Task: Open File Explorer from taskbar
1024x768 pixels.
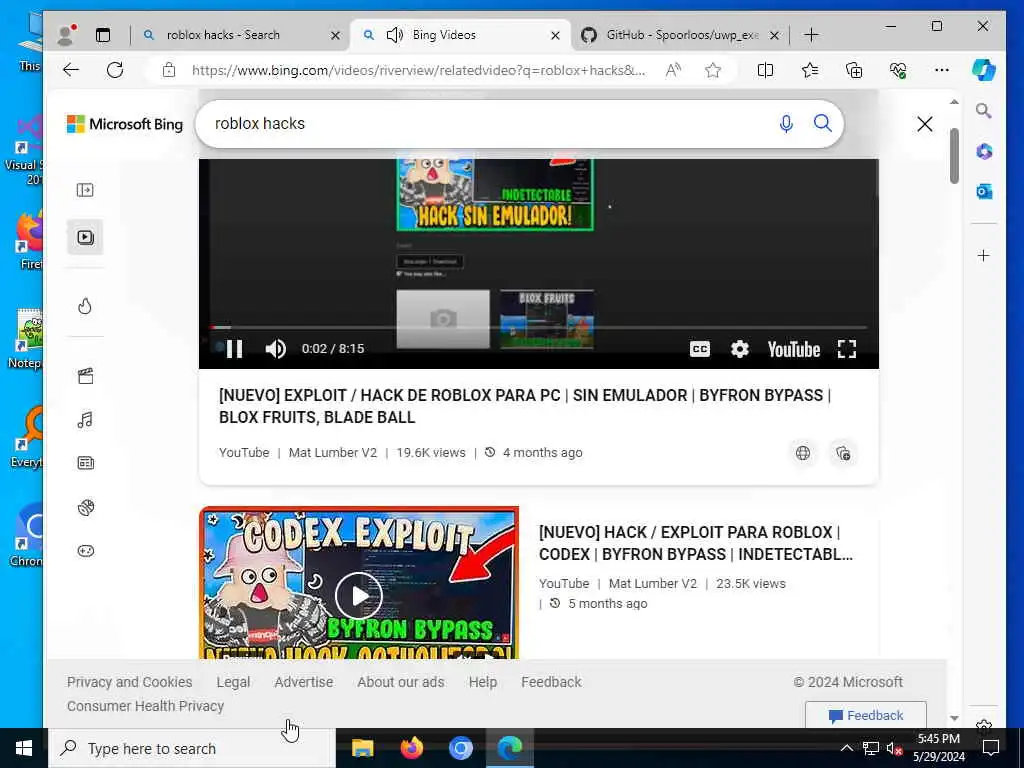Action: coord(362,748)
